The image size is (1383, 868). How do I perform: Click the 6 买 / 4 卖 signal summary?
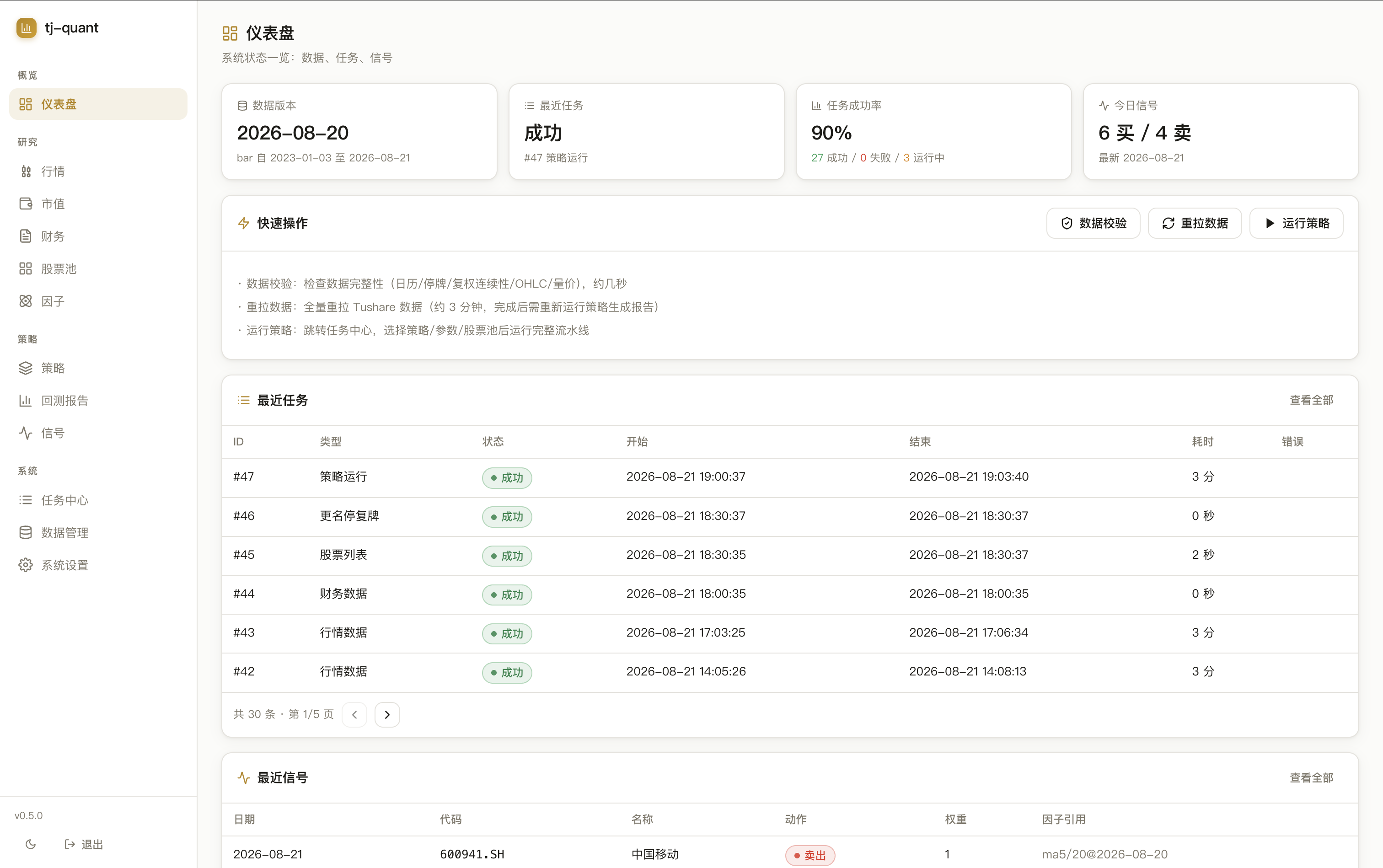pyautogui.click(x=1145, y=133)
